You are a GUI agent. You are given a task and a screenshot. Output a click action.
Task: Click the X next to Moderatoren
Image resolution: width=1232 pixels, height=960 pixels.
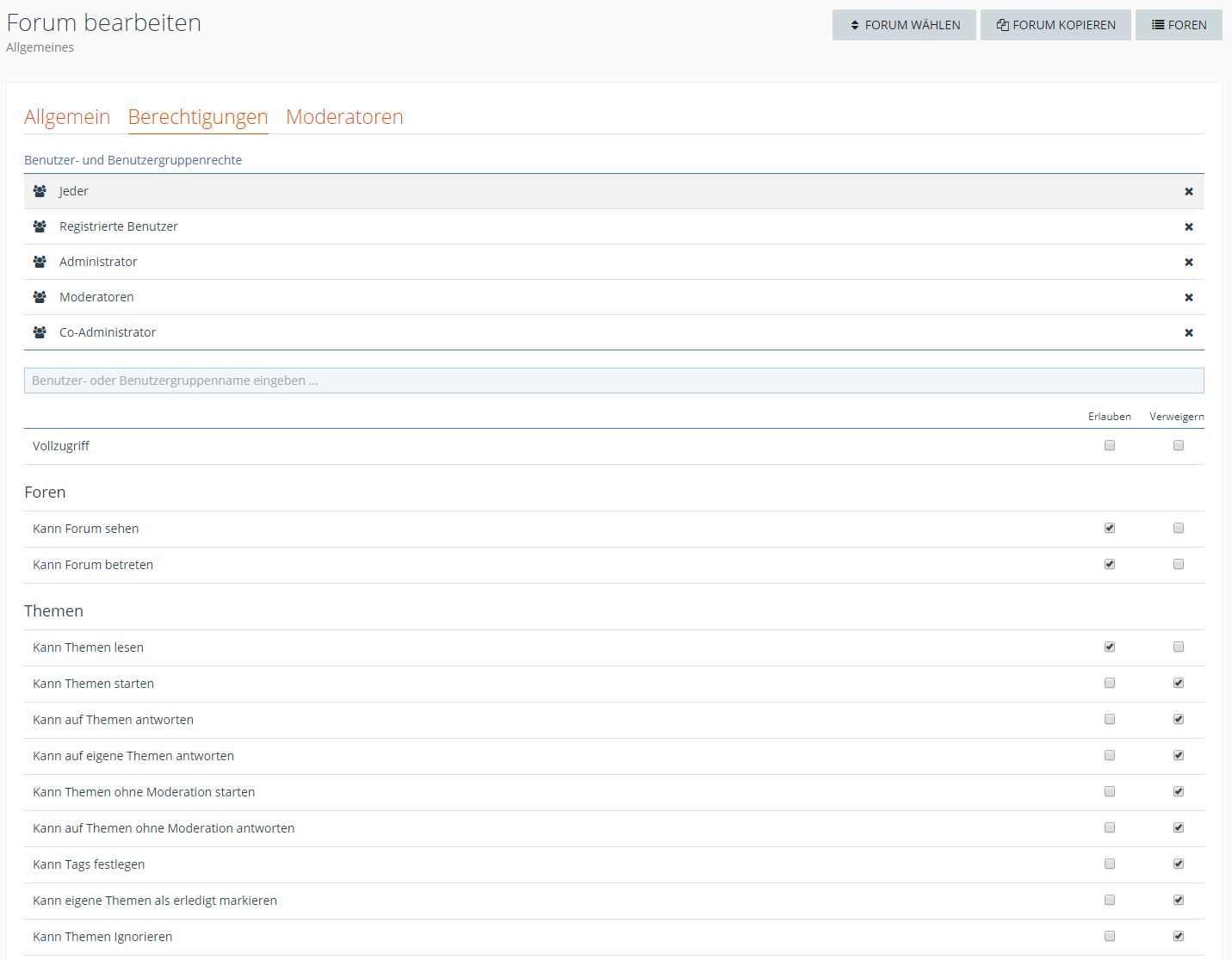tap(1188, 298)
